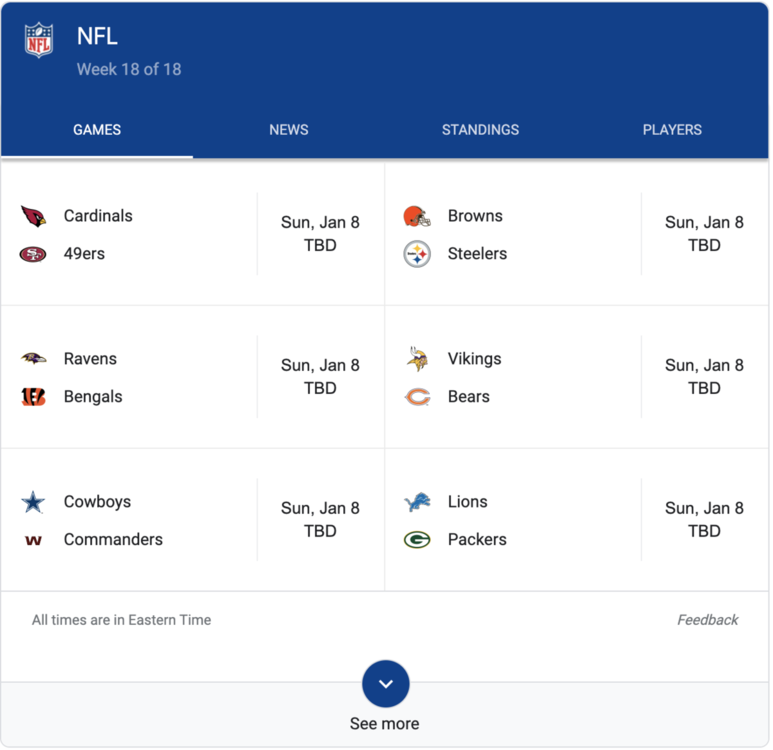This screenshot has width=773, height=750.
Task: Click the Green Bay Packers logo
Action: (417, 540)
